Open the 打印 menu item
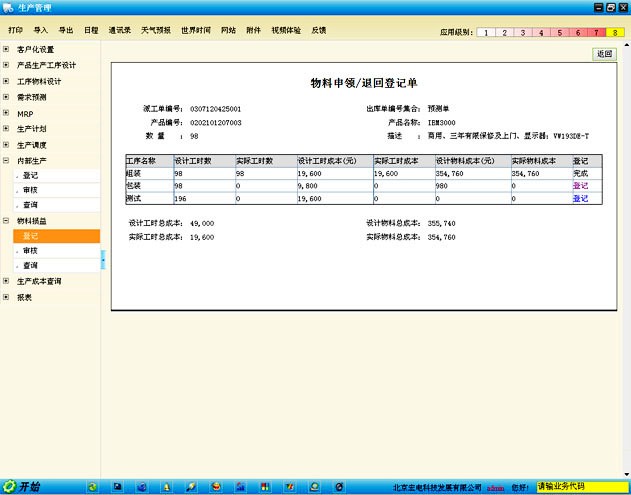Image resolution: width=631 pixels, height=495 pixels. [x=15, y=31]
